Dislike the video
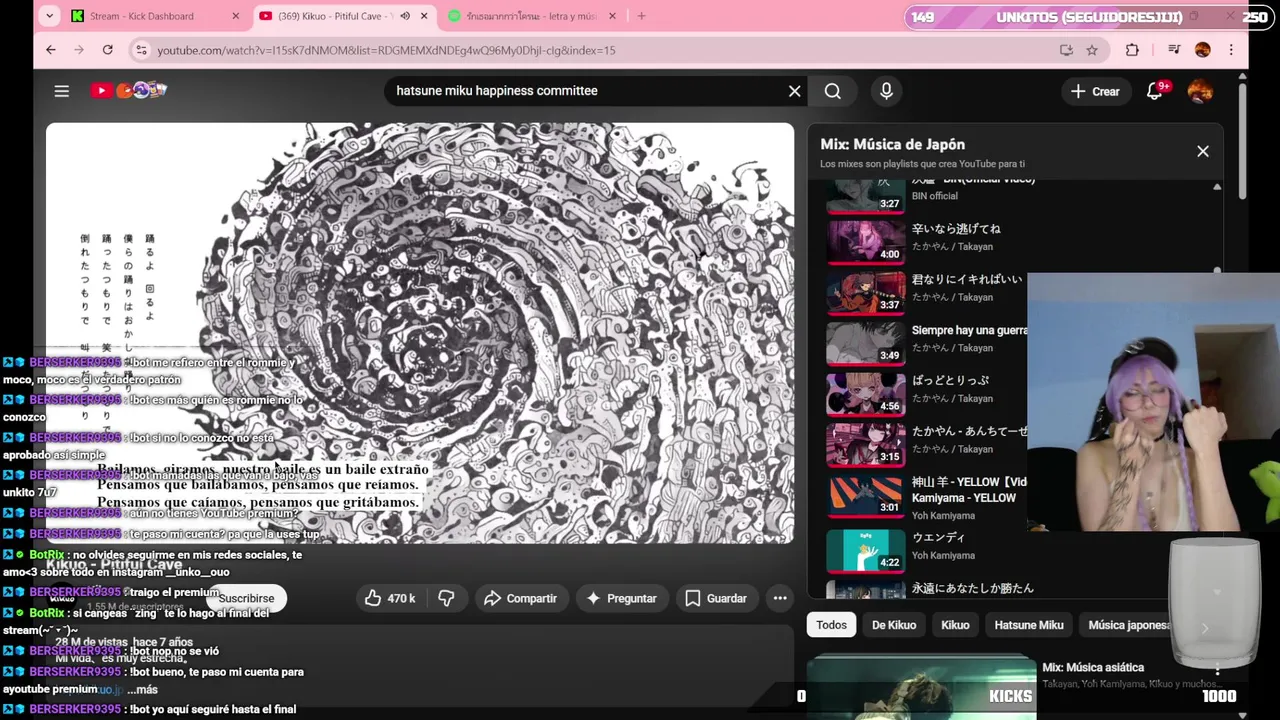This screenshot has height=720, width=1280. 447,598
